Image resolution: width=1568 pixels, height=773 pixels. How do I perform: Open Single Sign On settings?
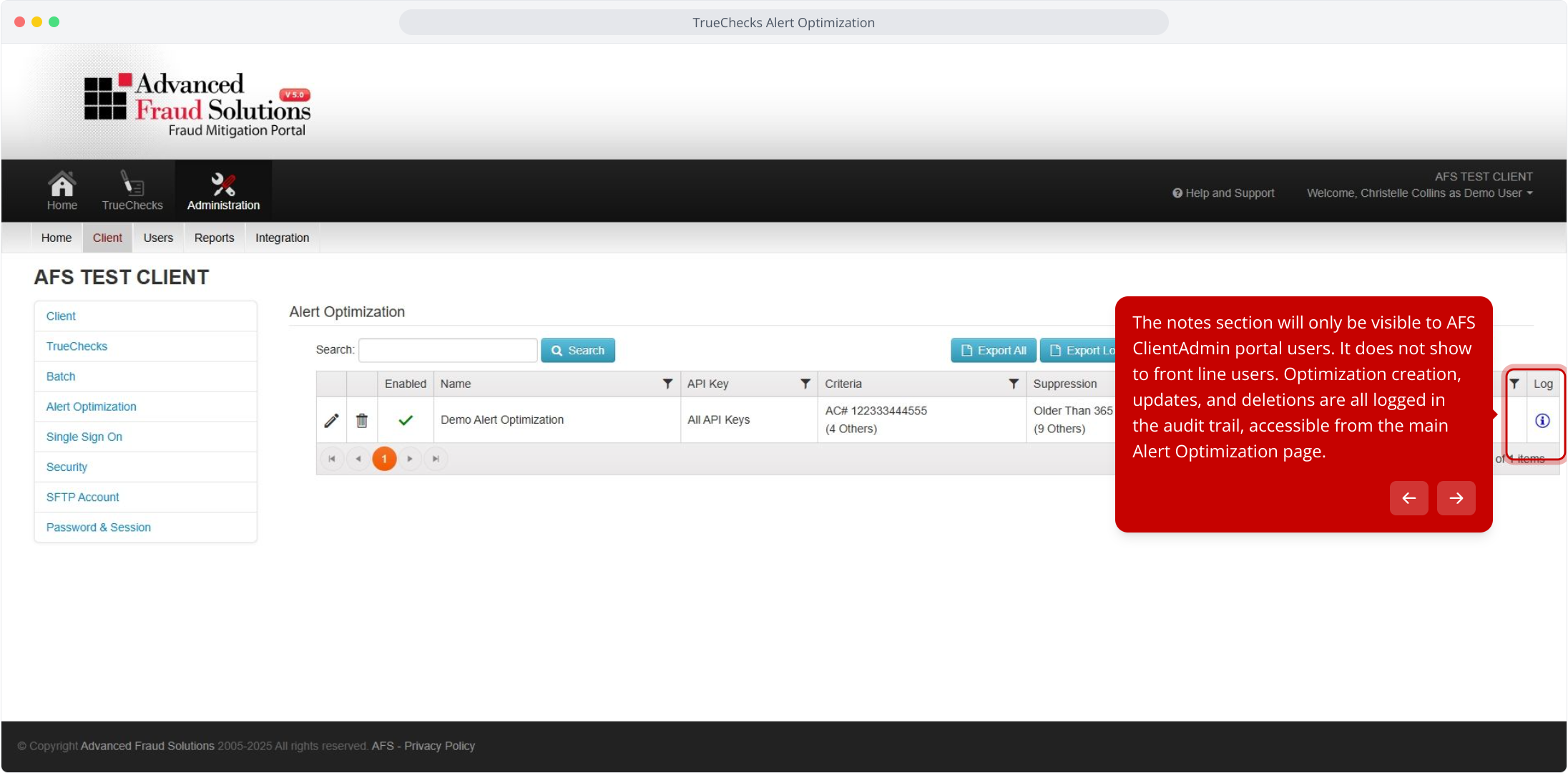145,437
